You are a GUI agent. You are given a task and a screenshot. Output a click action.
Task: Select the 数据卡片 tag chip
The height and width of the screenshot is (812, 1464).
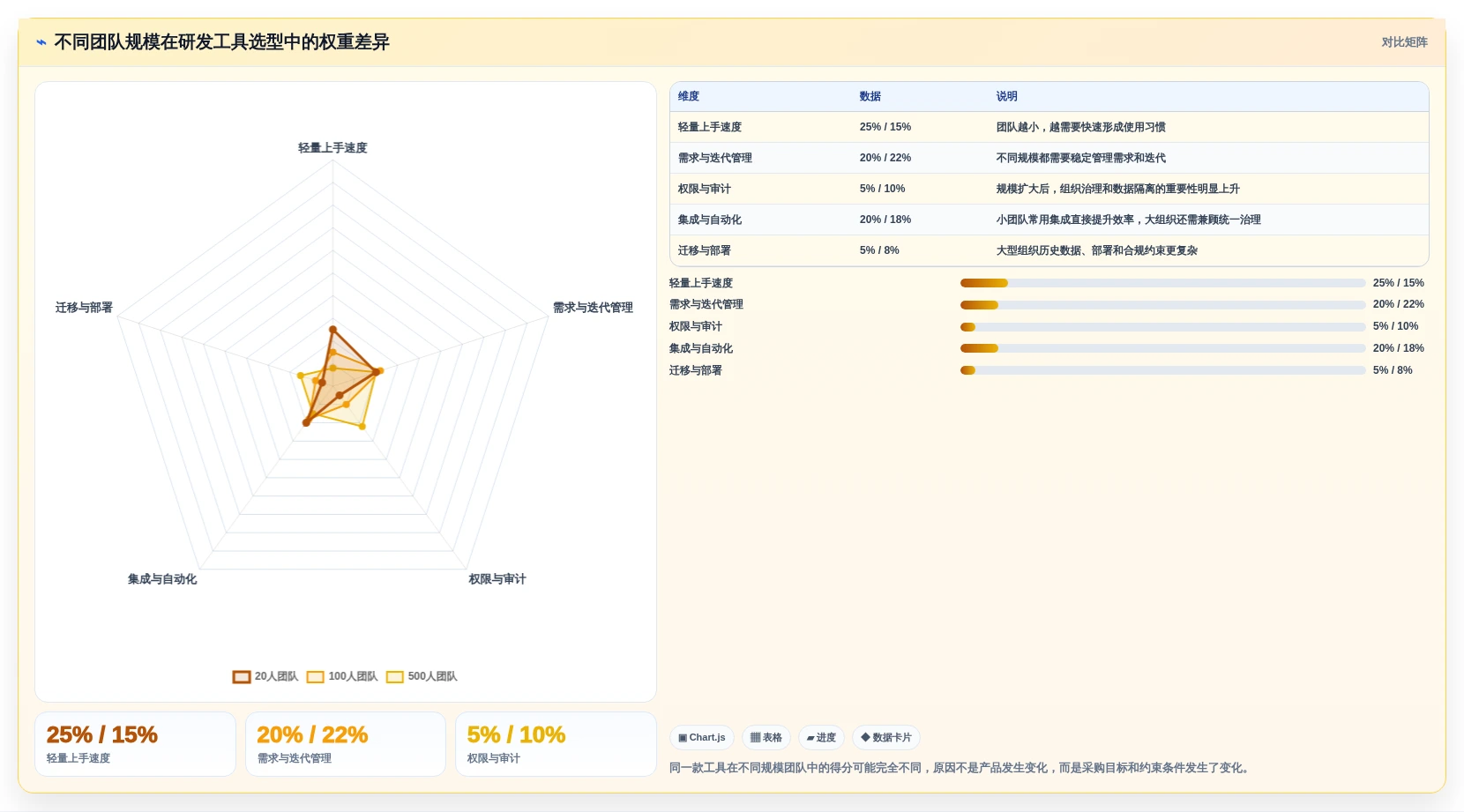click(886, 737)
